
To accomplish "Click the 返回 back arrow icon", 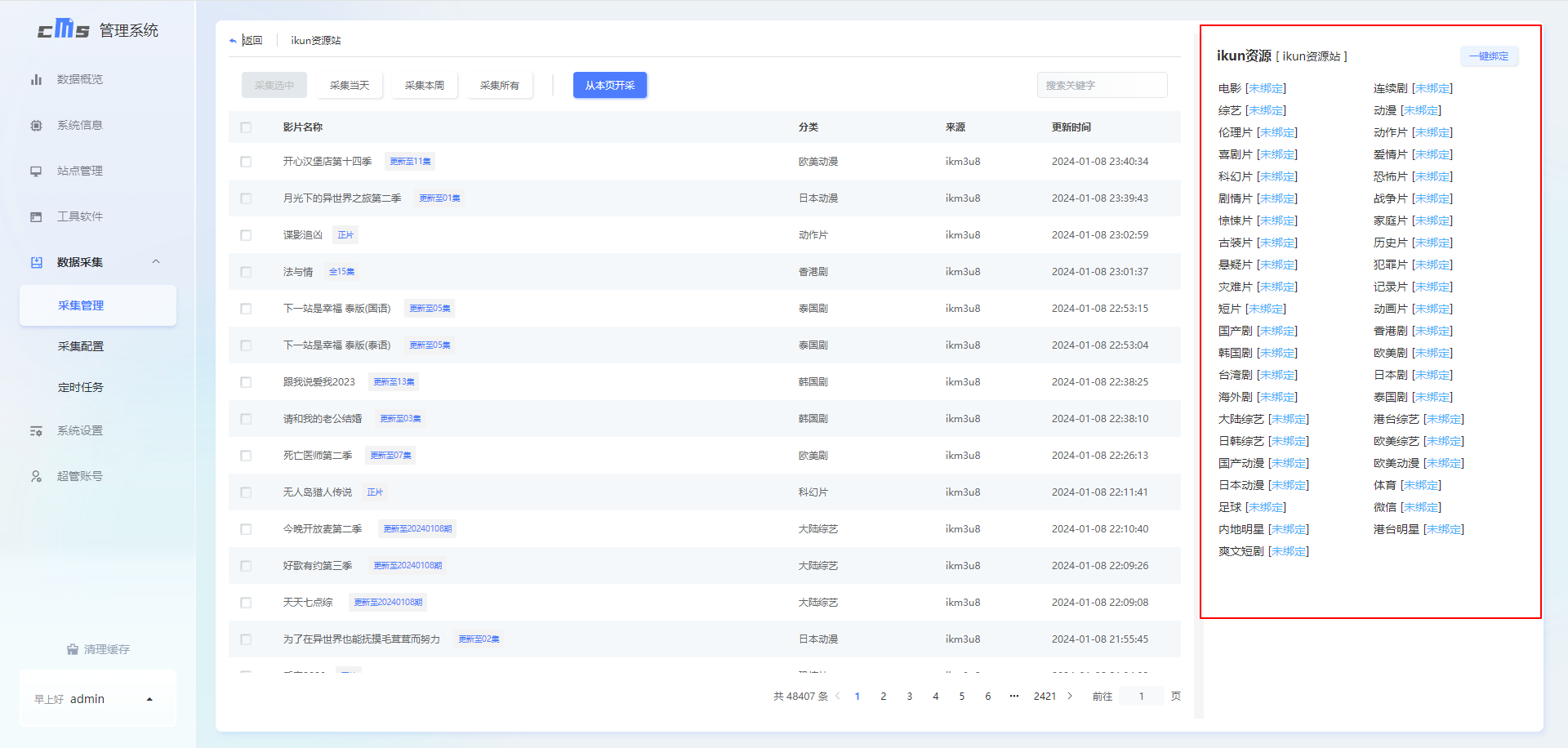I will (234, 41).
